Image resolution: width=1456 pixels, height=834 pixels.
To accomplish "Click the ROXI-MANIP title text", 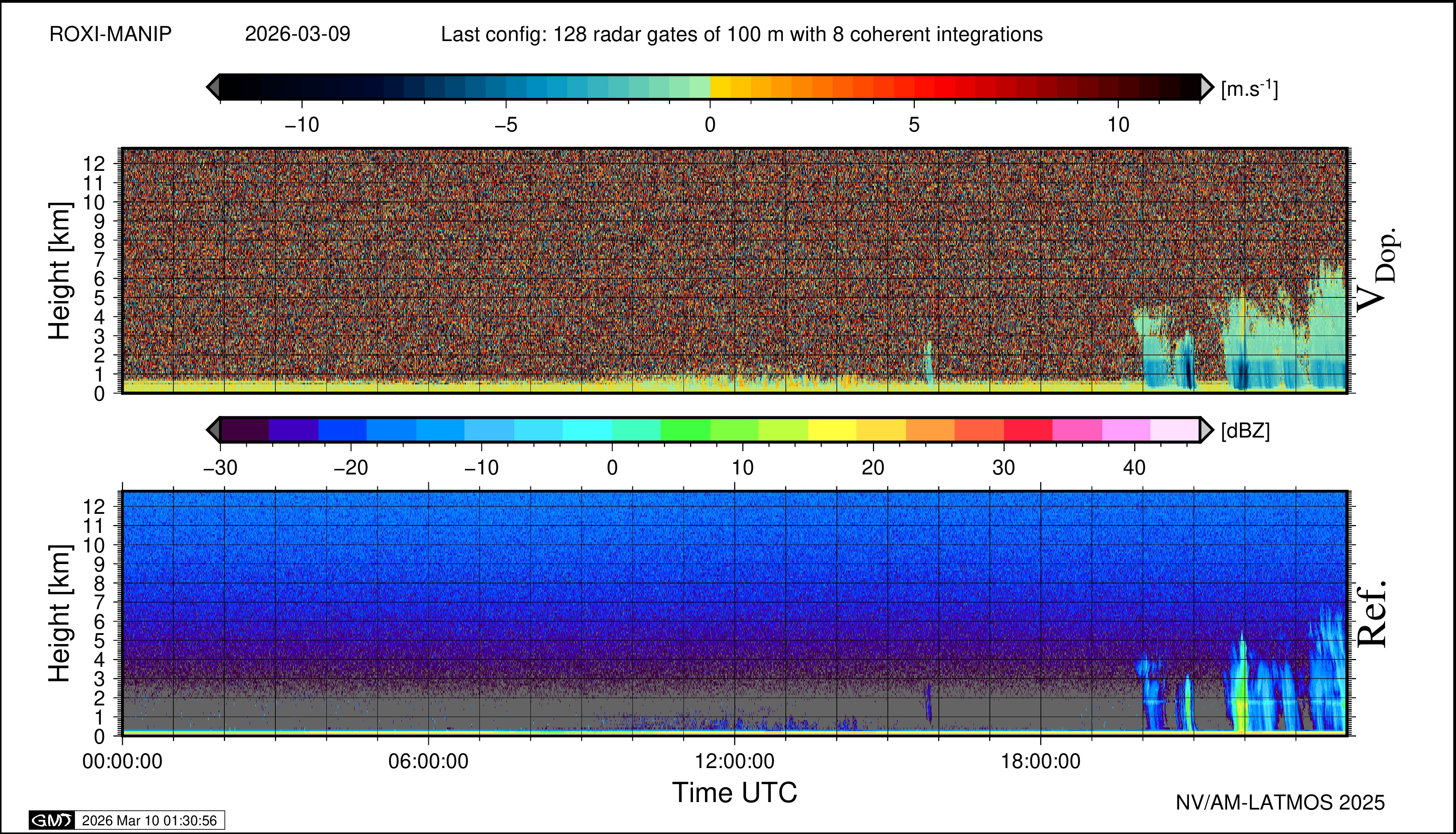I will (111, 34).
